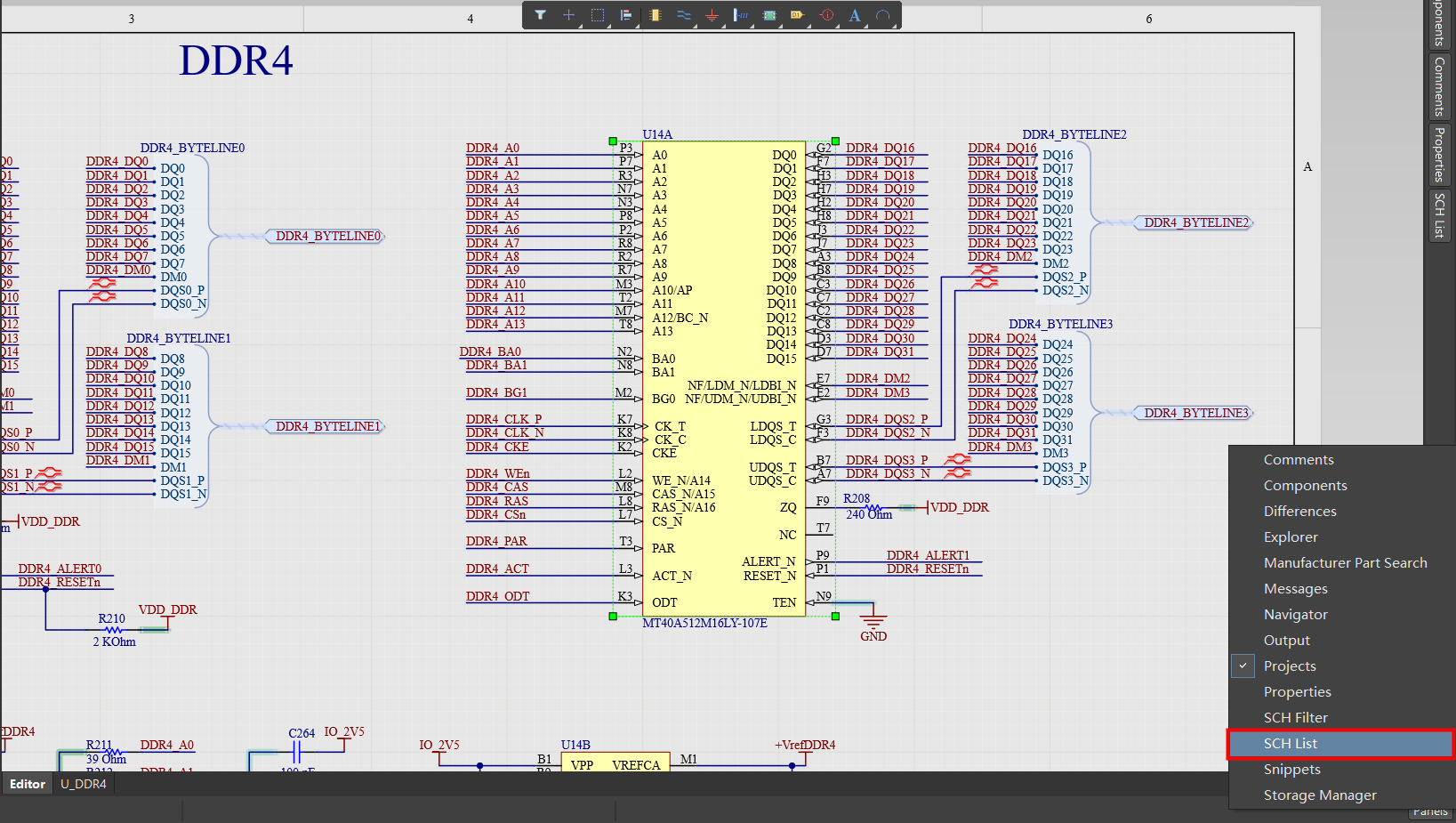Open the Properties side panel tab
The width and height of the screenshot is (1456, 823).
click(x=1439, y=154)
